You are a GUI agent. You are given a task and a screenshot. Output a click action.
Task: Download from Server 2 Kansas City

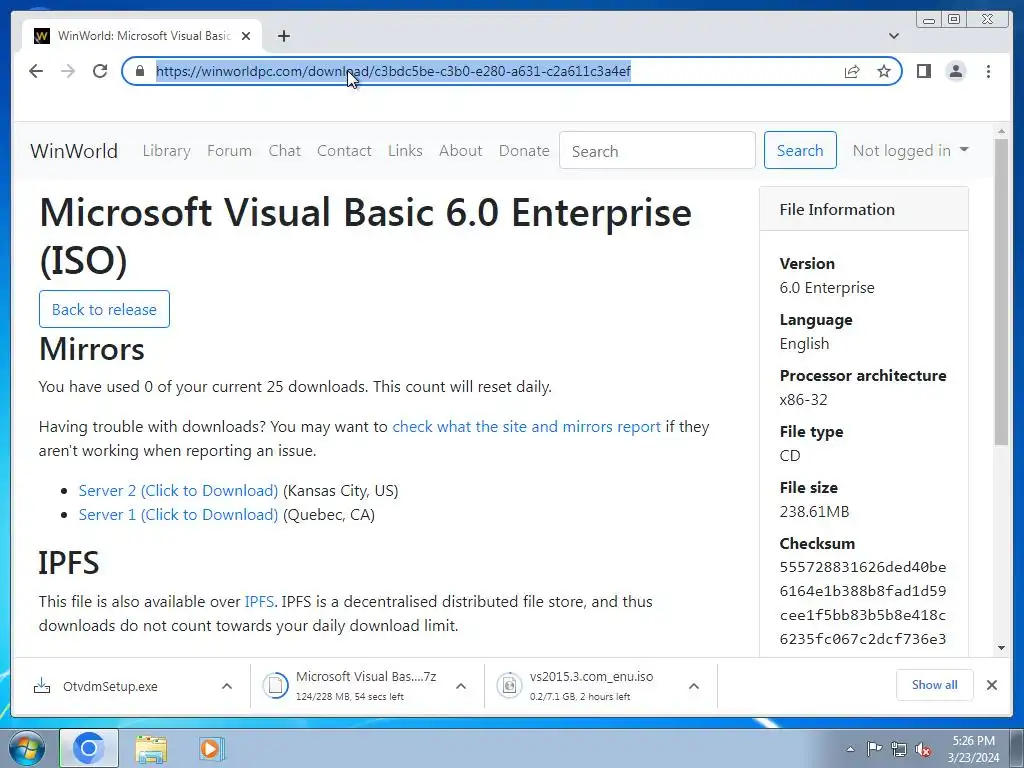pos(178,490)
